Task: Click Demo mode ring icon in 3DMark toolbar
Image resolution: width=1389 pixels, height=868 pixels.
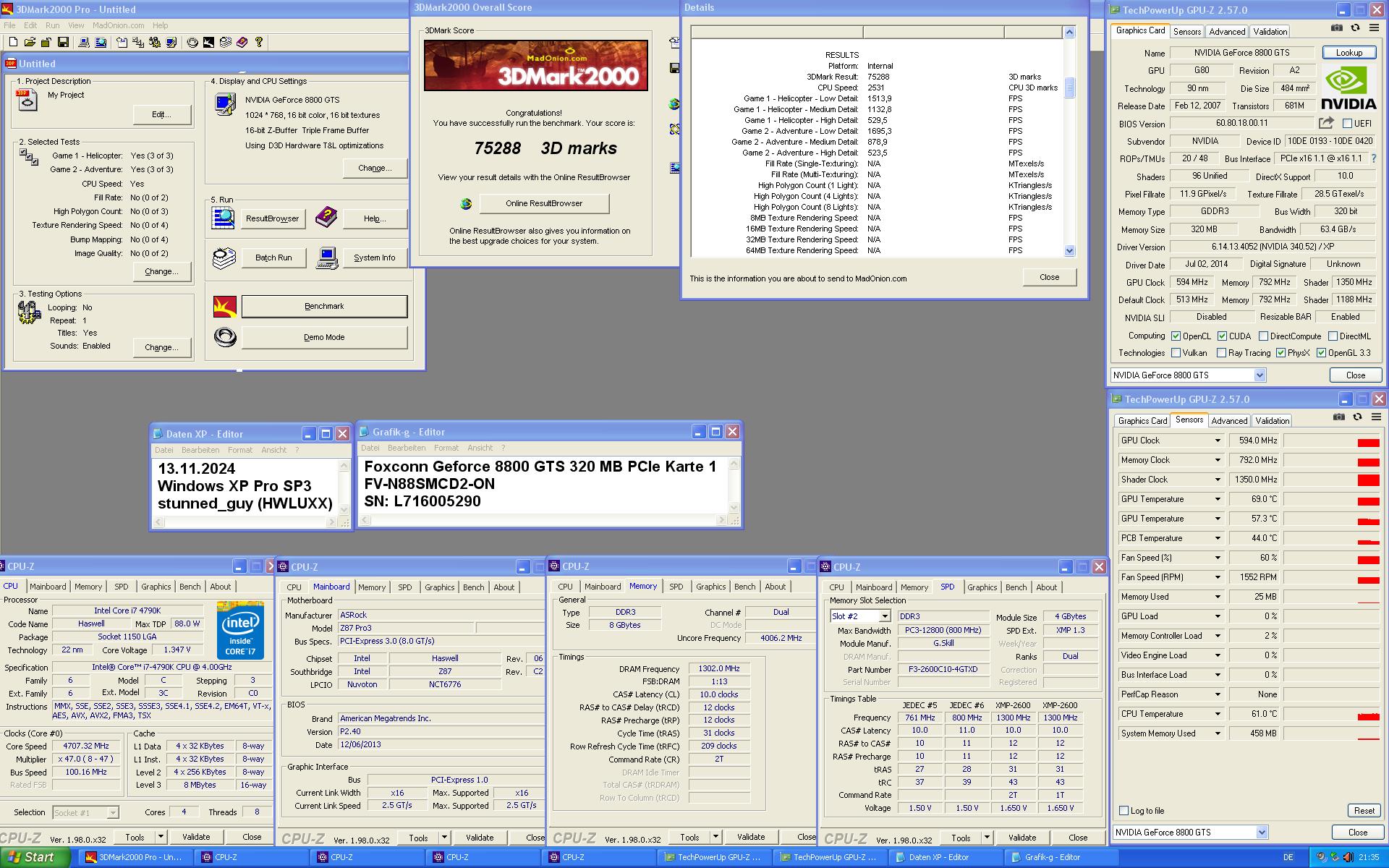Action: (192, 42)
